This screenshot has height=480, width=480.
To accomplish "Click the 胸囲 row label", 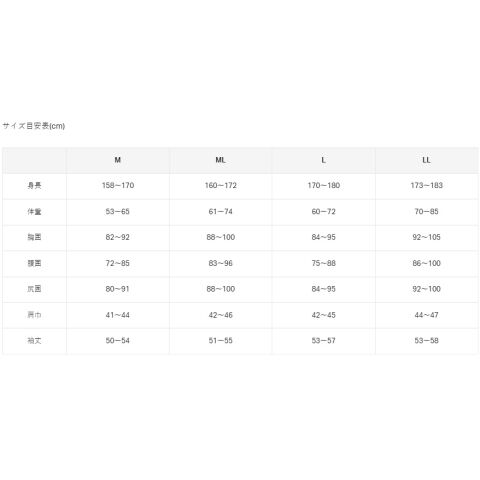I will tap(34, 237).
